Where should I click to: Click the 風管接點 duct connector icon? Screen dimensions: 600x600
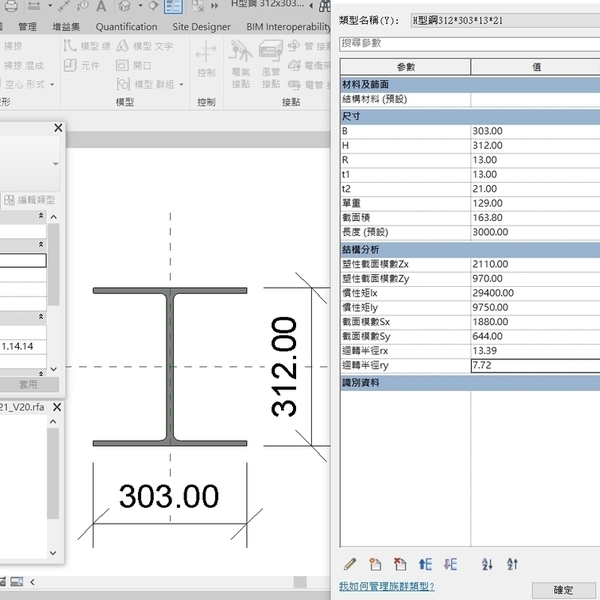[x=270, y=60]
